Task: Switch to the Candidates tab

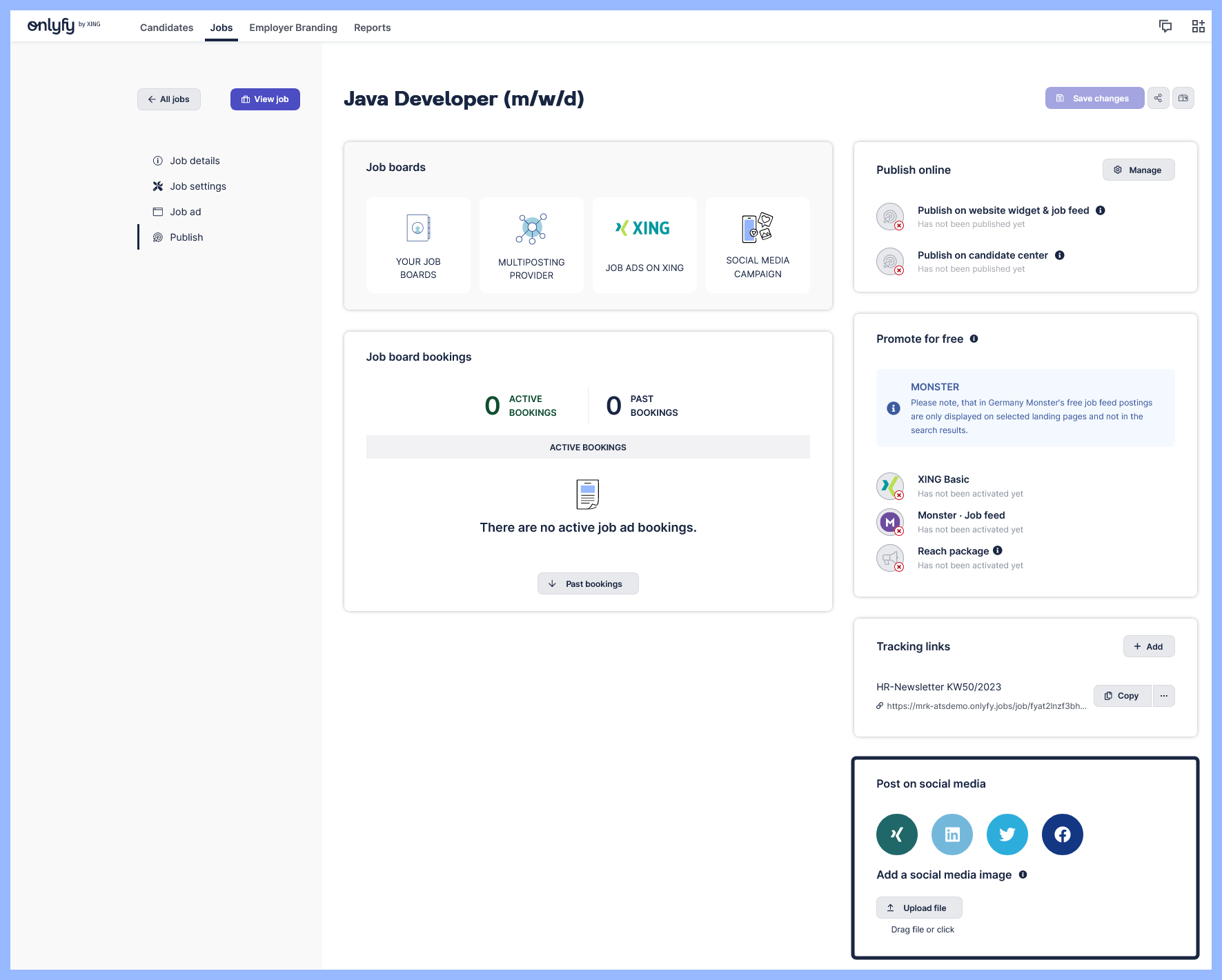Action: pos(166,28)
